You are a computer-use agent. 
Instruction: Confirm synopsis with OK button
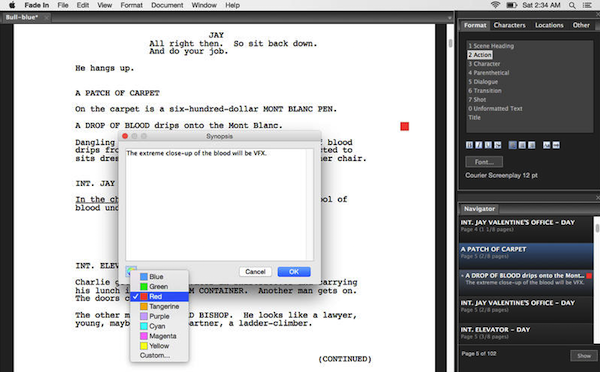click(x=294, y=272)
